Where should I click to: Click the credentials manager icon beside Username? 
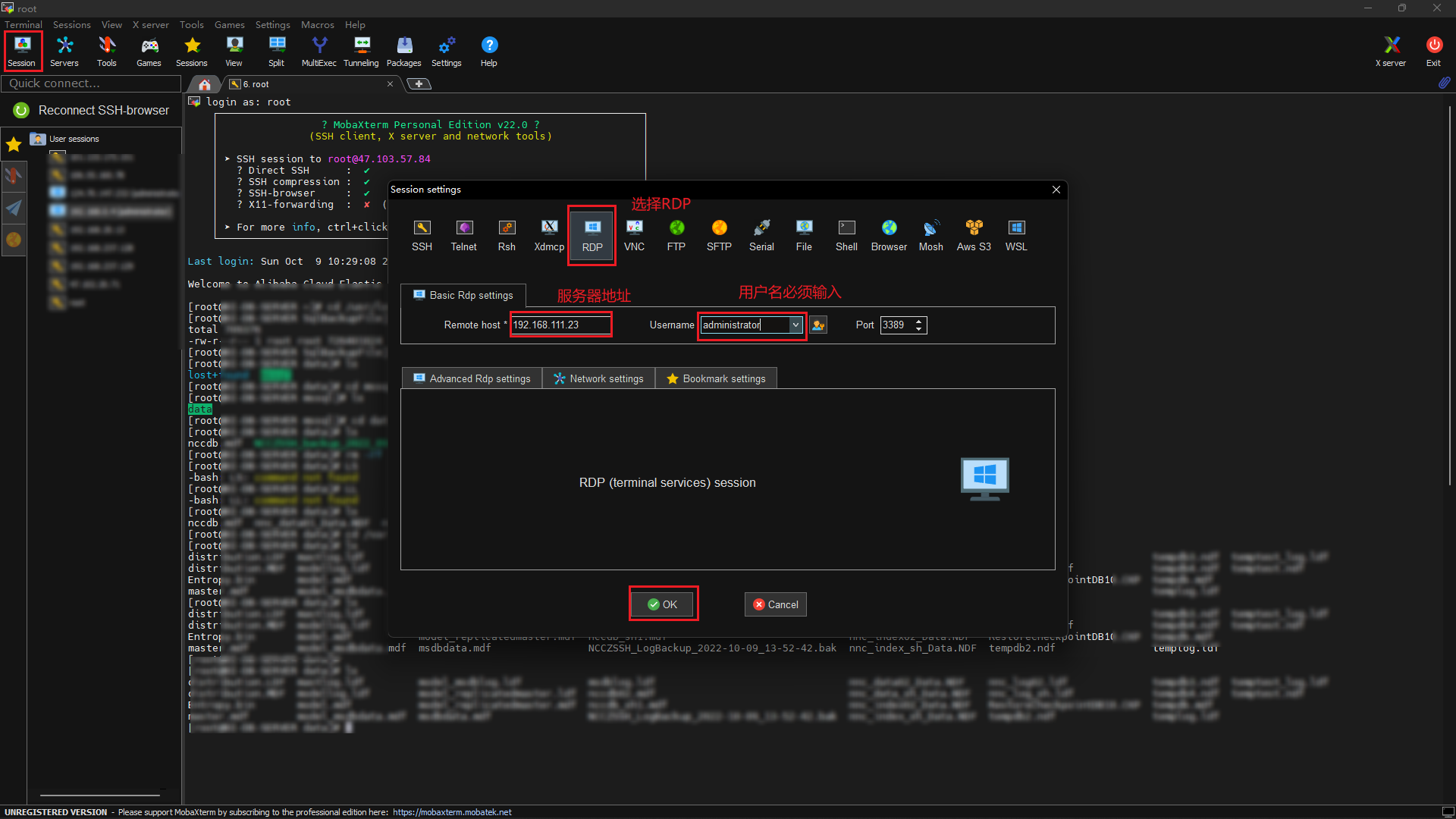(818, 325)
